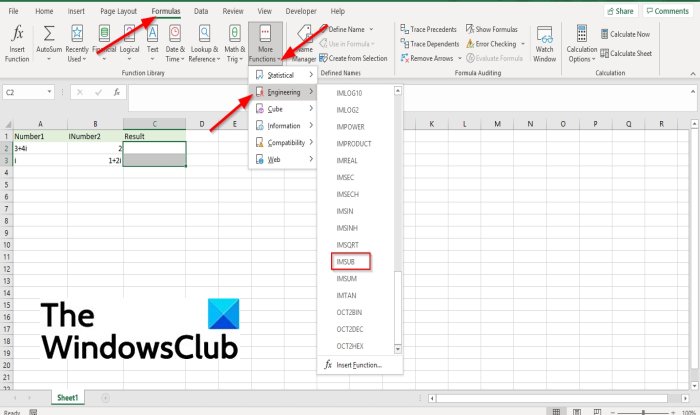Viewport: 700px width, 415px height.
Task: Expand the Name Box dropdown
Action: 49,92
